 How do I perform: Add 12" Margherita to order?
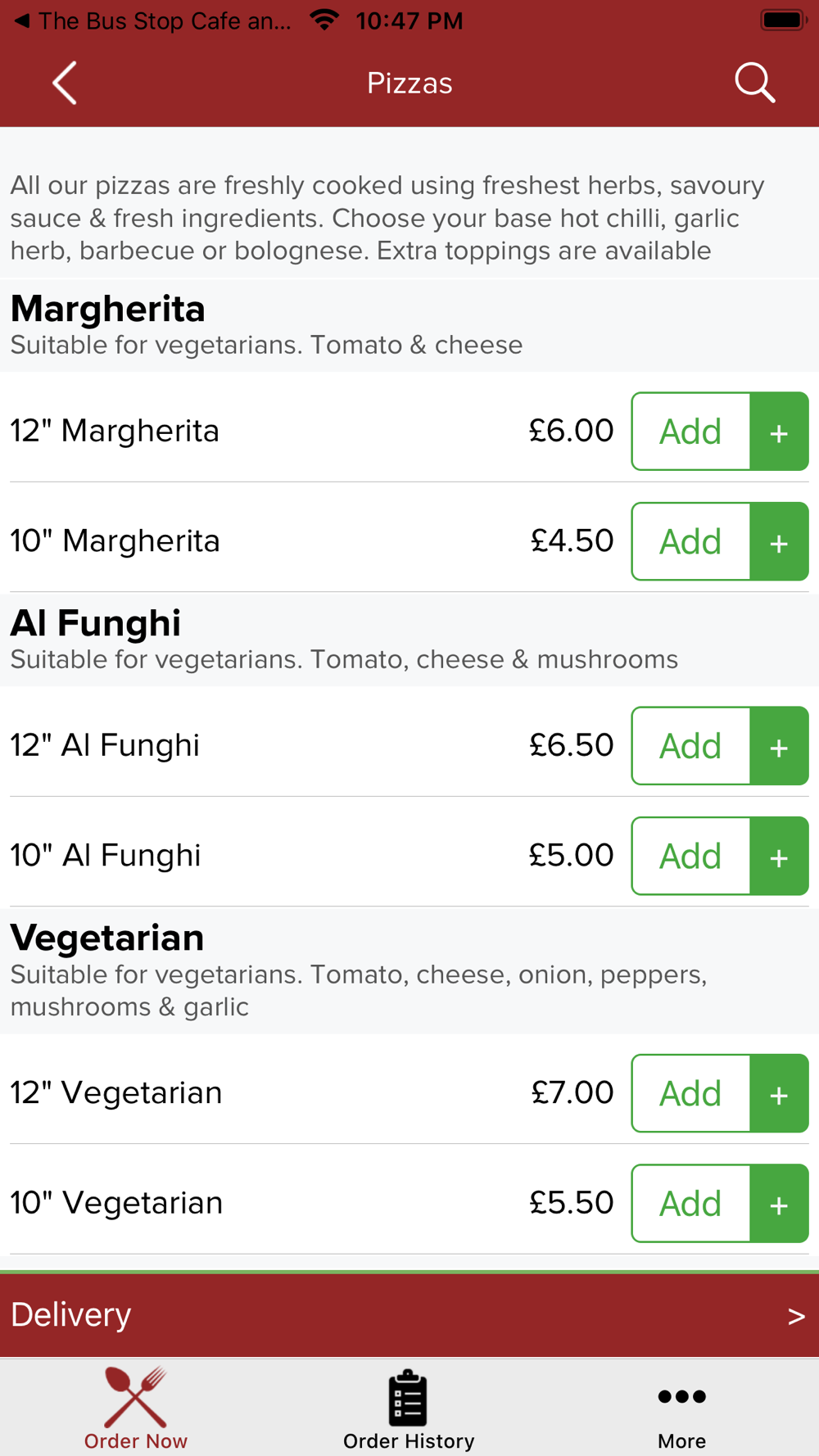(691, 432)
